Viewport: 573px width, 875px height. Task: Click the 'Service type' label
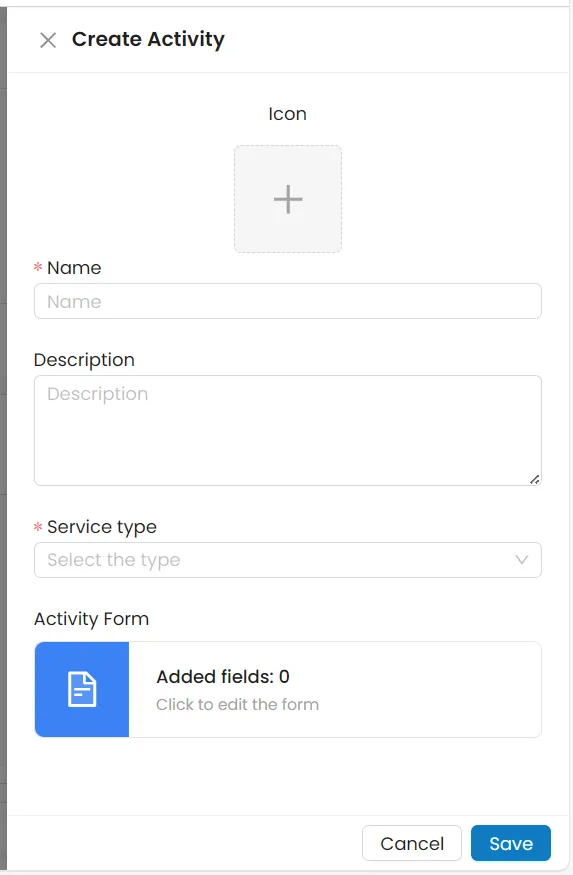tap(102, 527)
